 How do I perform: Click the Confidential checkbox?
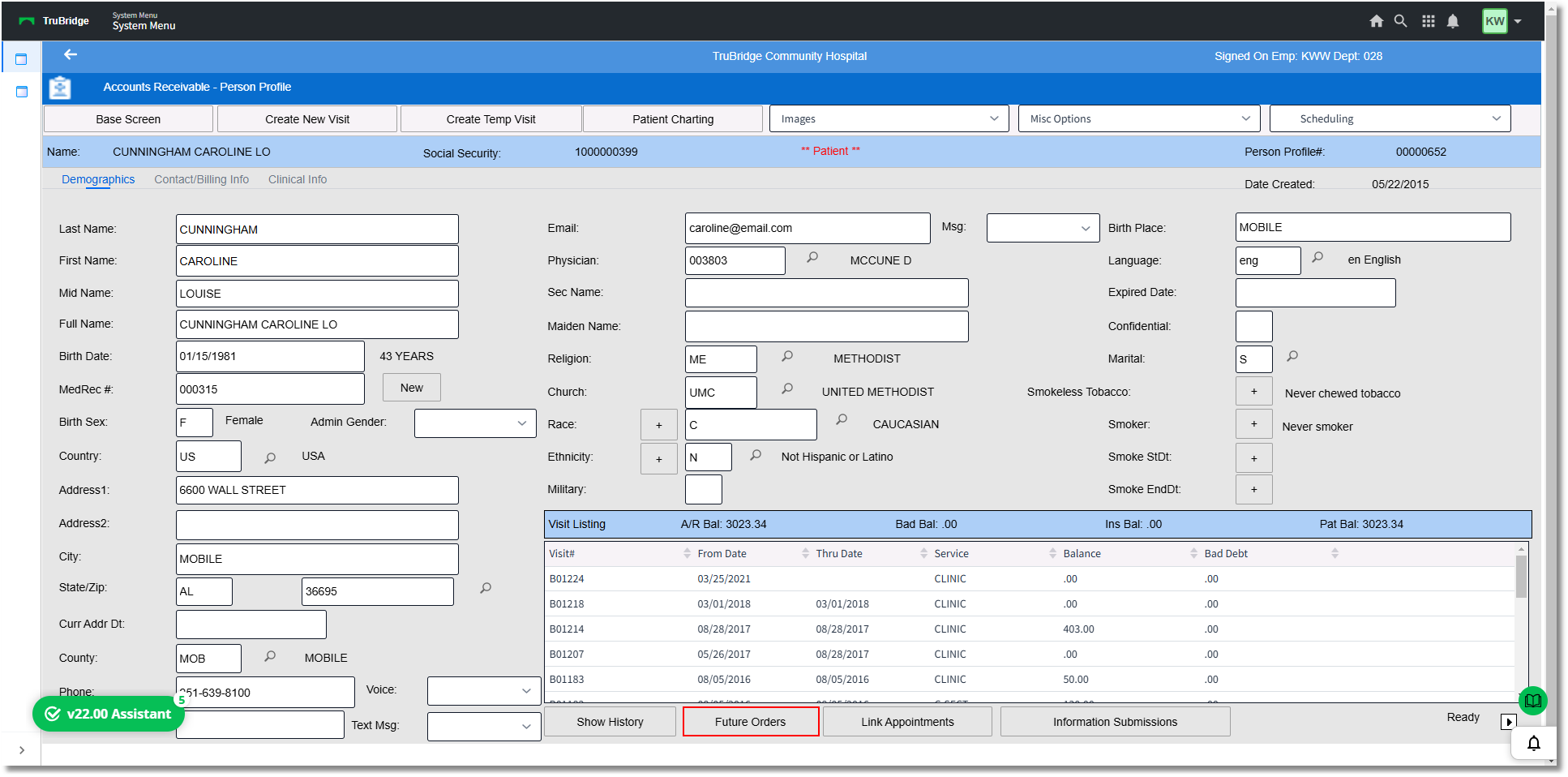click(x=1253, y=326)
